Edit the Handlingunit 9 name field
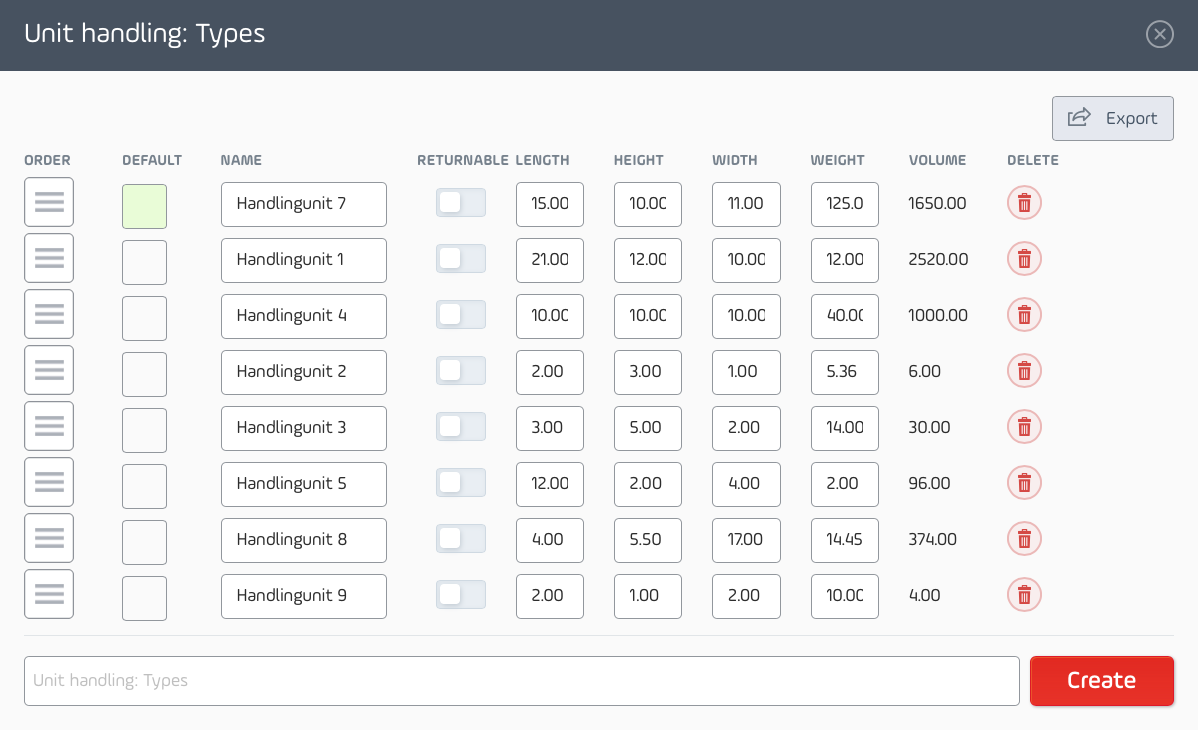The width and height of the screenshot is (1198, 730). [x=304, y=596]
